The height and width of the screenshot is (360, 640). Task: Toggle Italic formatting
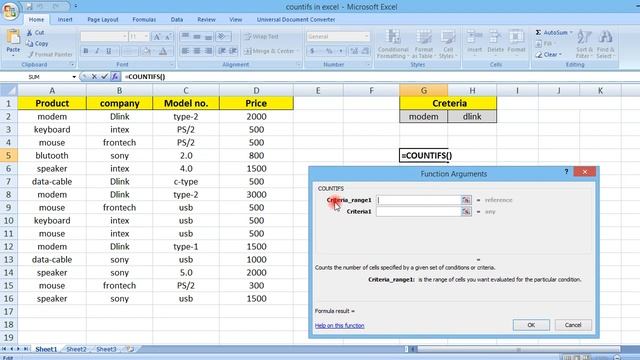pyautogui.click(x=97, y=51)
